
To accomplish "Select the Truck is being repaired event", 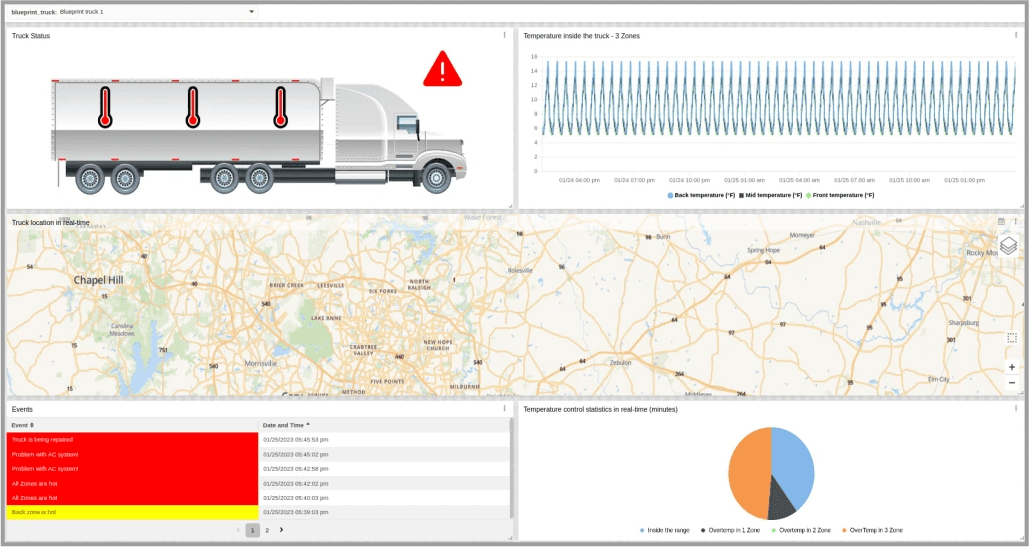I will tap(132, 439).
